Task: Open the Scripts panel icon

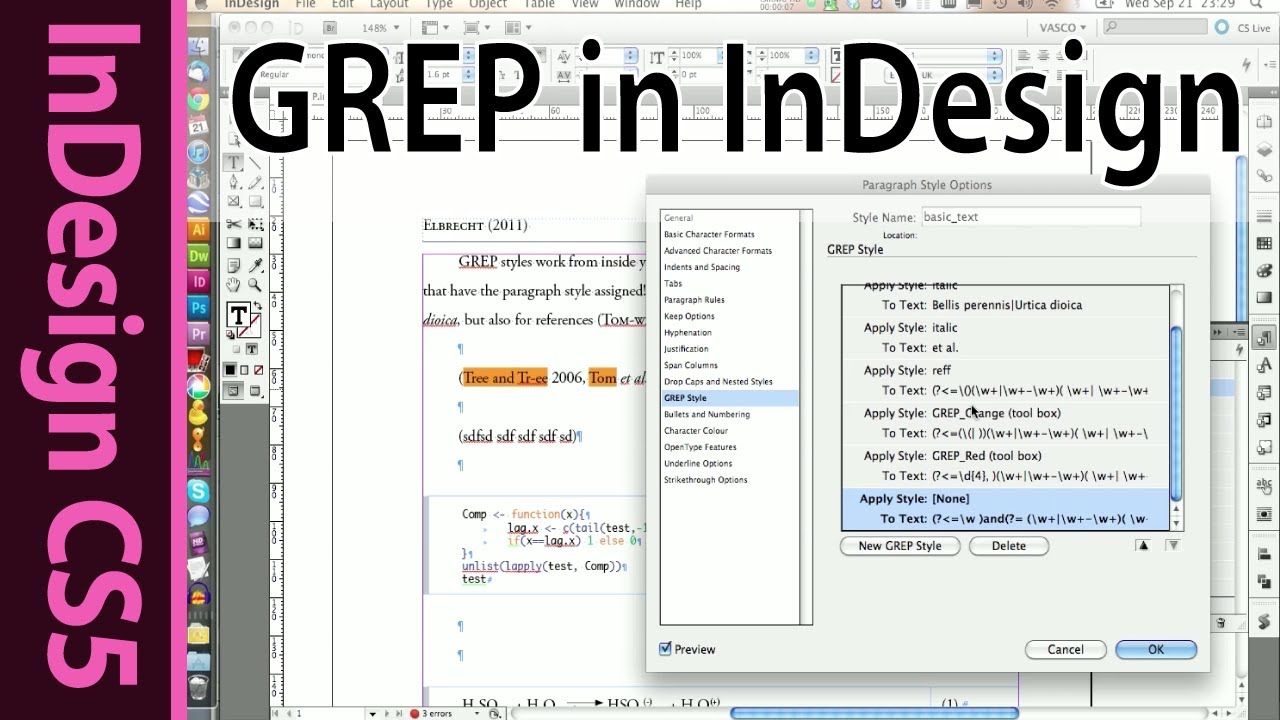Action: click(1263, 622)
